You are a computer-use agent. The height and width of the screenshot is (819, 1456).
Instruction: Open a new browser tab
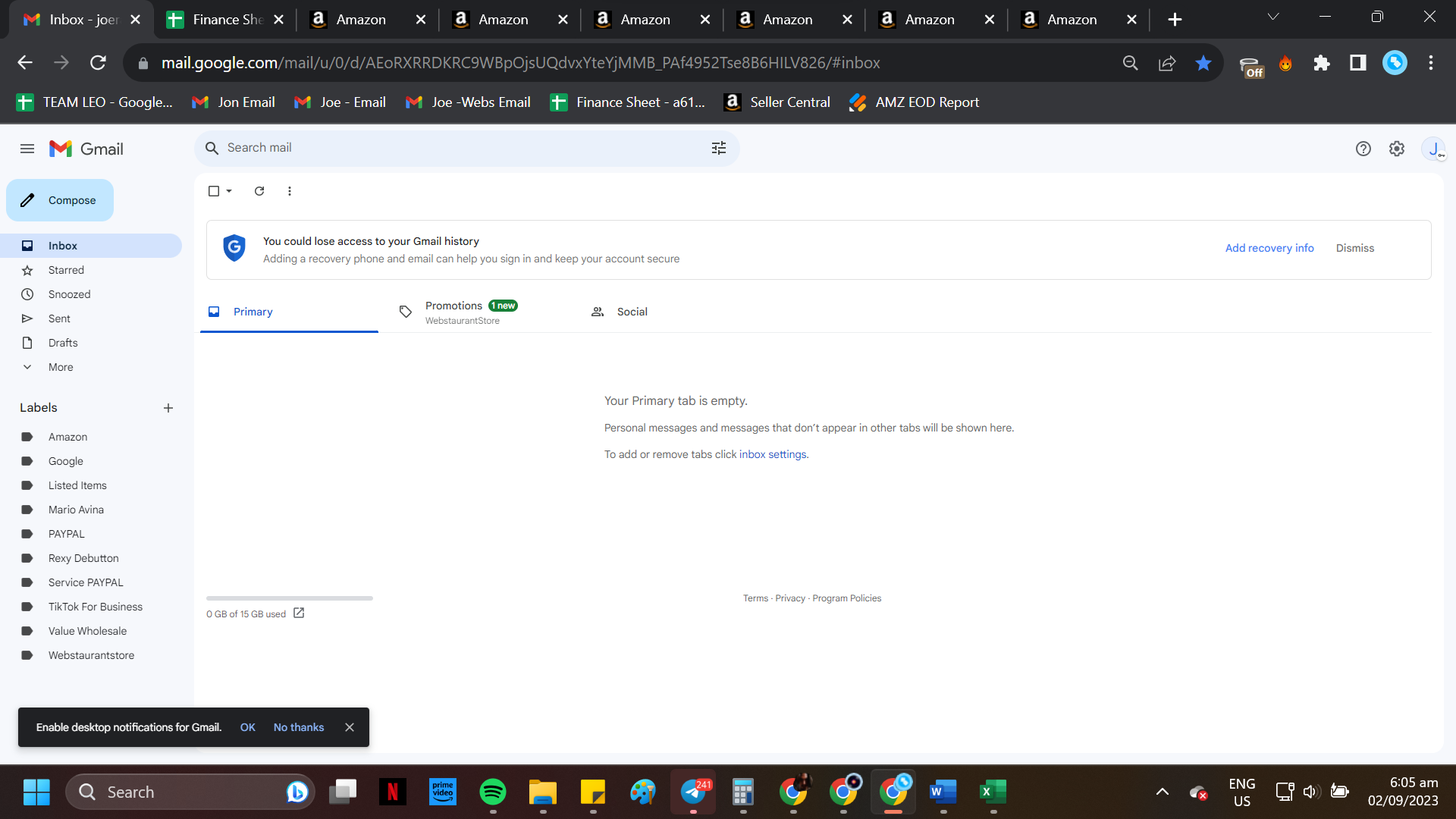coord(1175,20)
